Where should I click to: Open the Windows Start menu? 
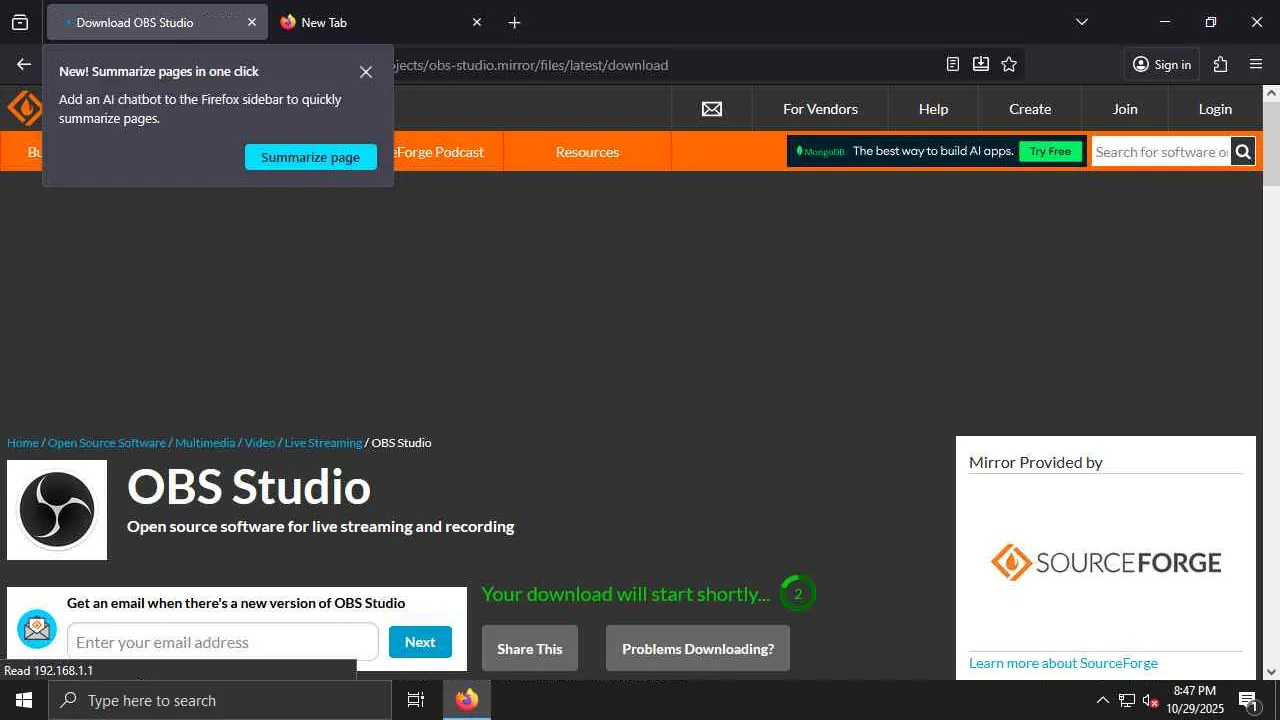24,700
